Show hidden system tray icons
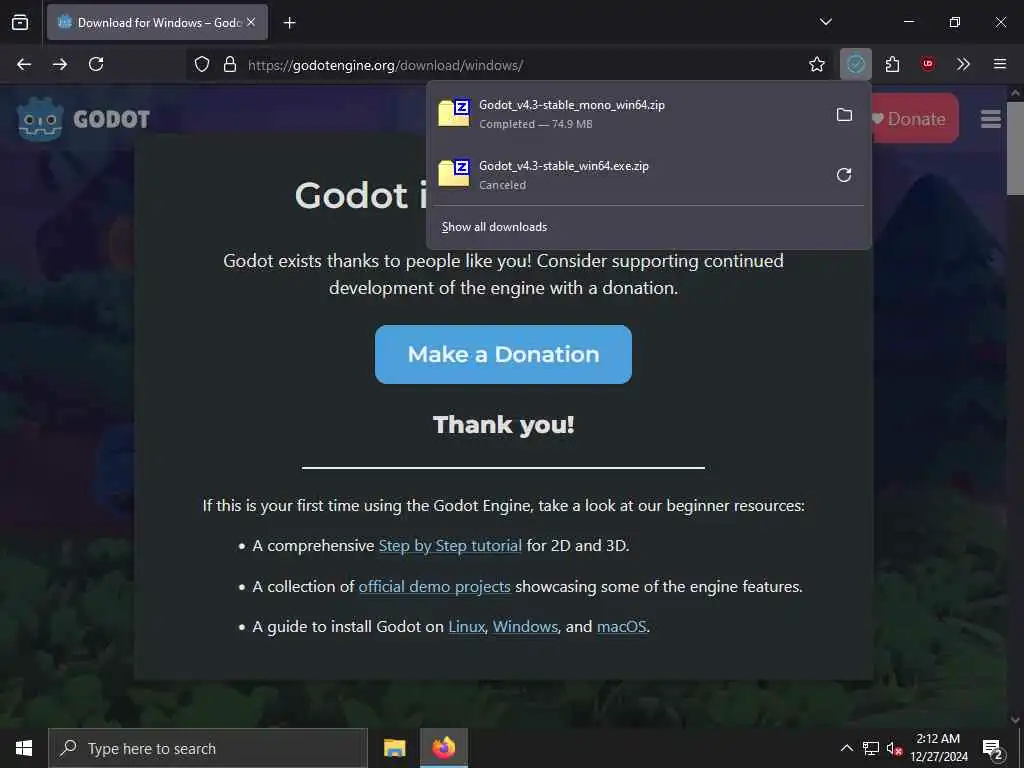The image size is (1024, 768). tap(846, 748)
